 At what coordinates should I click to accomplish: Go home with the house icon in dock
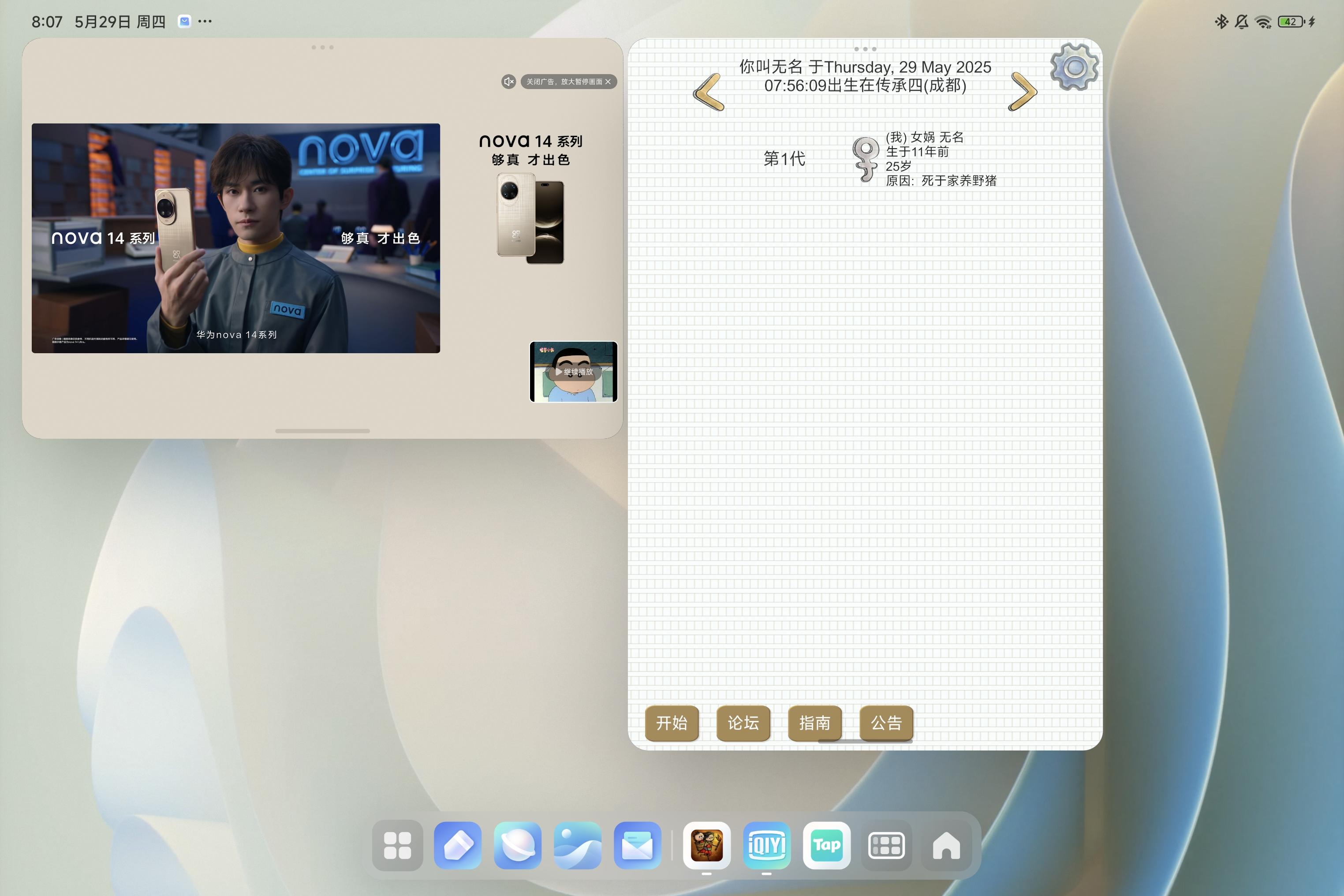[x=946, y=846]
